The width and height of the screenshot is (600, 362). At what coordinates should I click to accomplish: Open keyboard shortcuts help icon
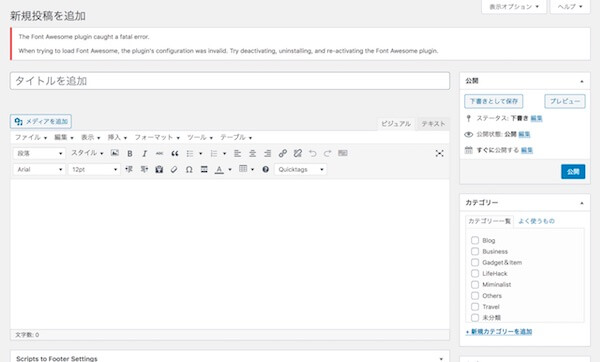click(x=266, y=169)
